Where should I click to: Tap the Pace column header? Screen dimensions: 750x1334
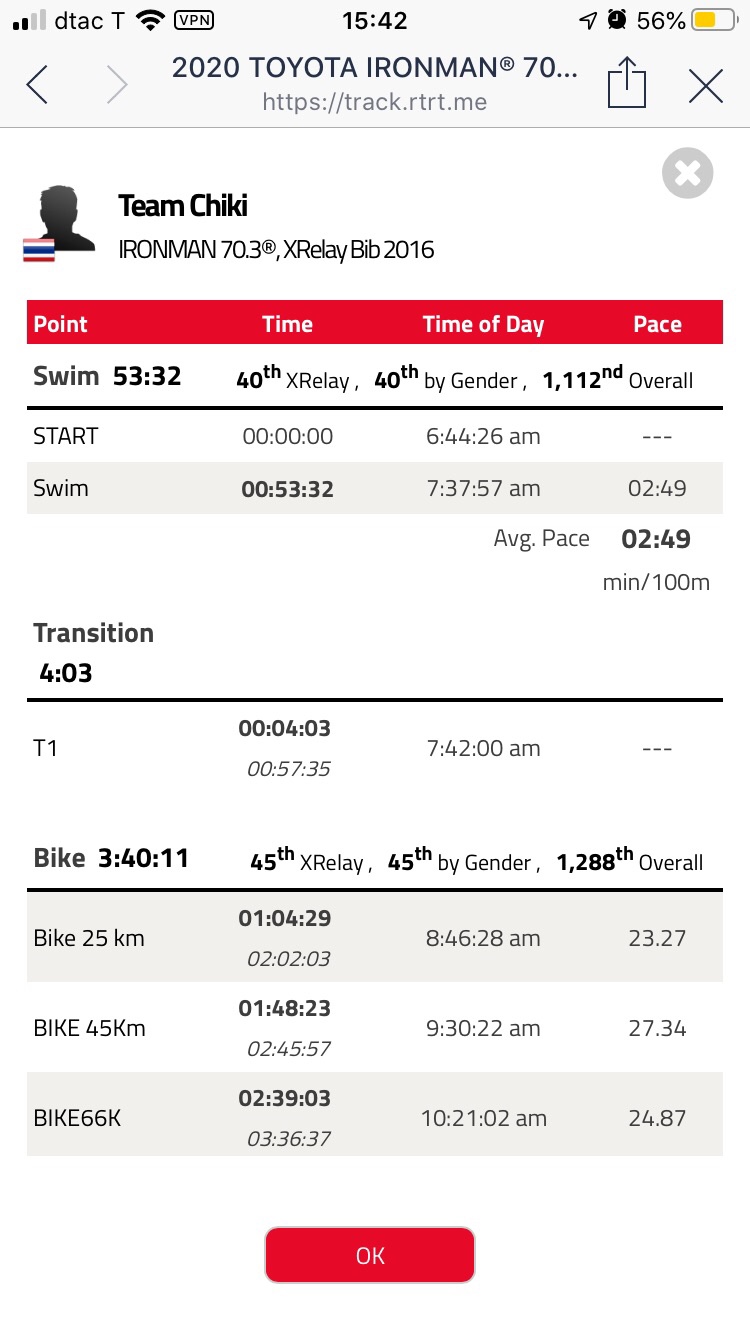coord(657,324)
